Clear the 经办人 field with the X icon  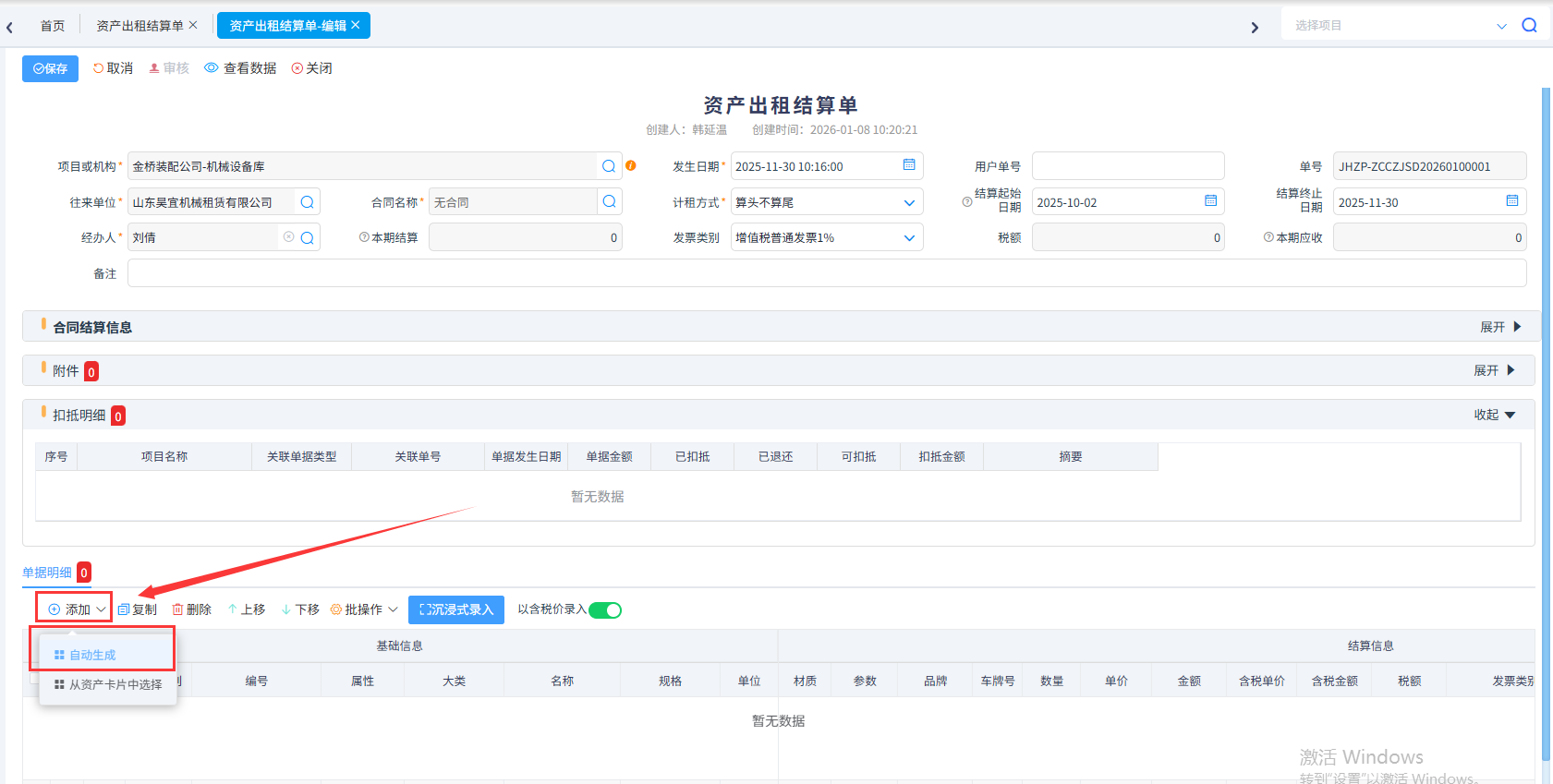click(289, 237)
